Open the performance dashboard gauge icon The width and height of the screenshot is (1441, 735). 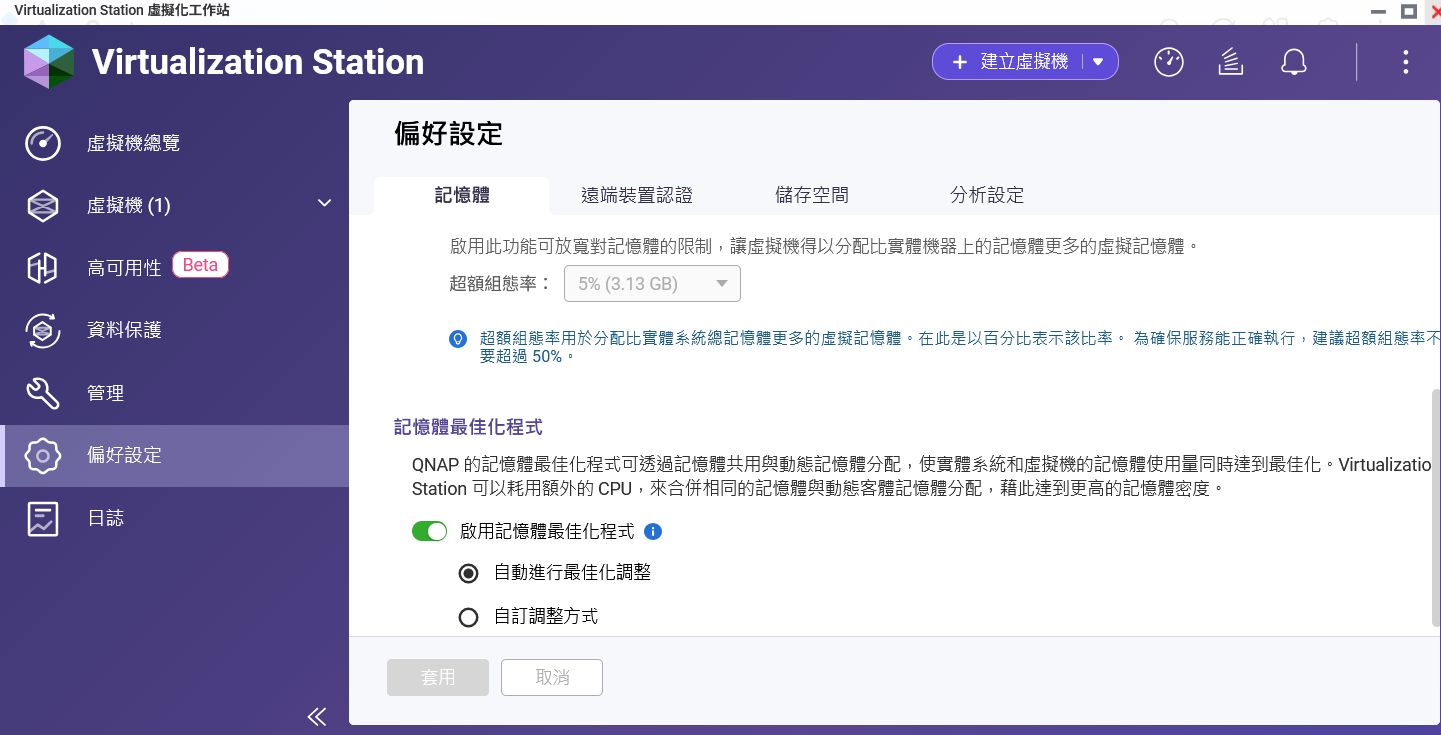1168,62
